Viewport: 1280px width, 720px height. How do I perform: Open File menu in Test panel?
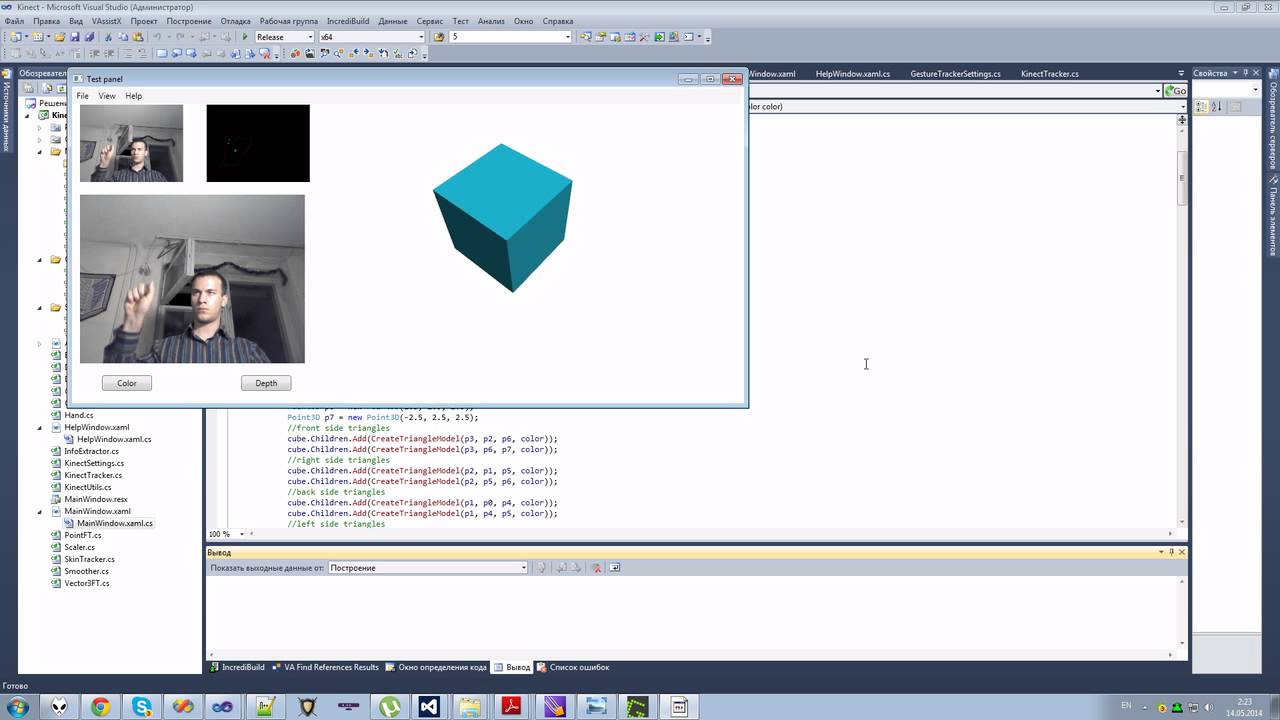coord(82,96)
